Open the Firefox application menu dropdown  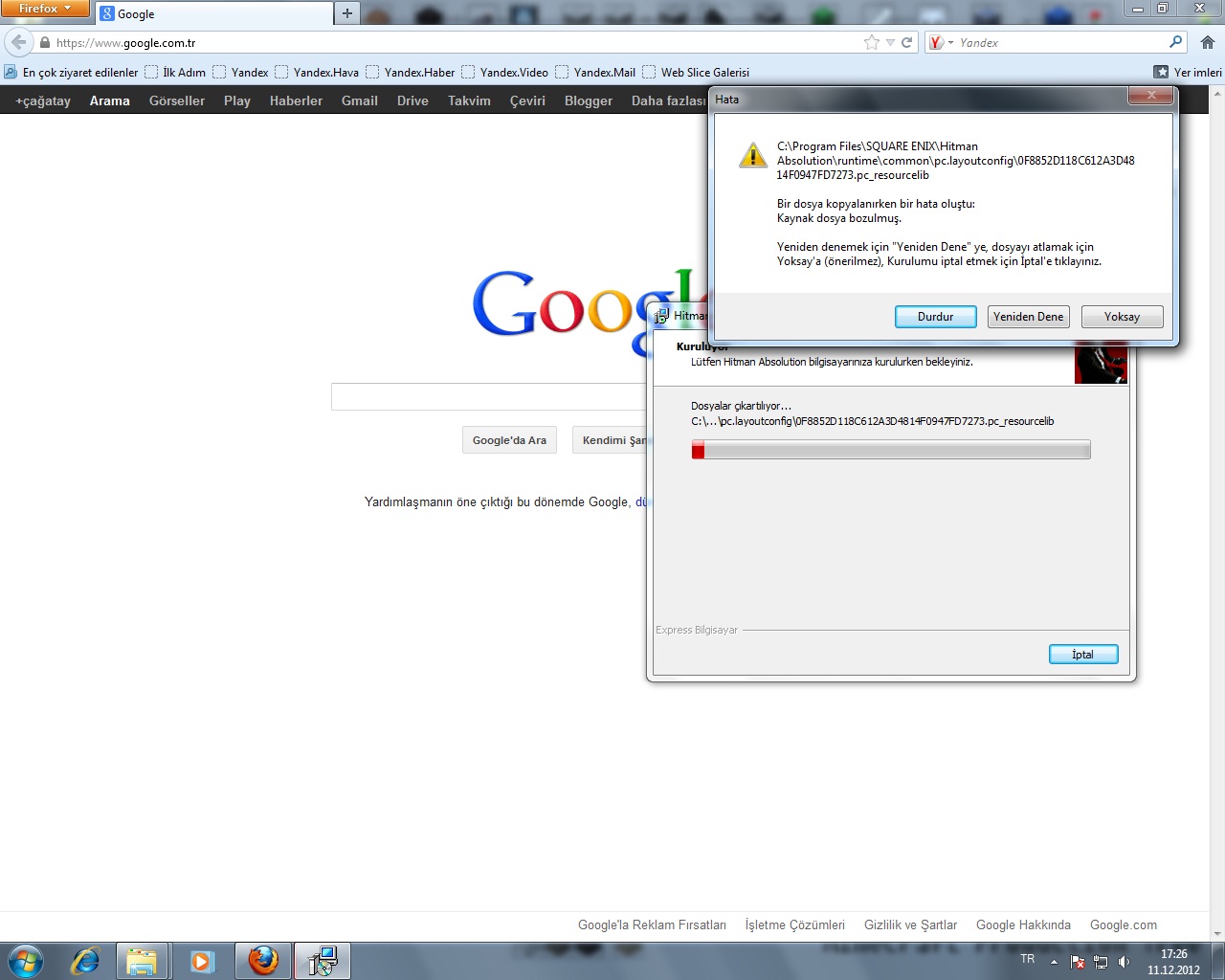click(x=44, y=9)
